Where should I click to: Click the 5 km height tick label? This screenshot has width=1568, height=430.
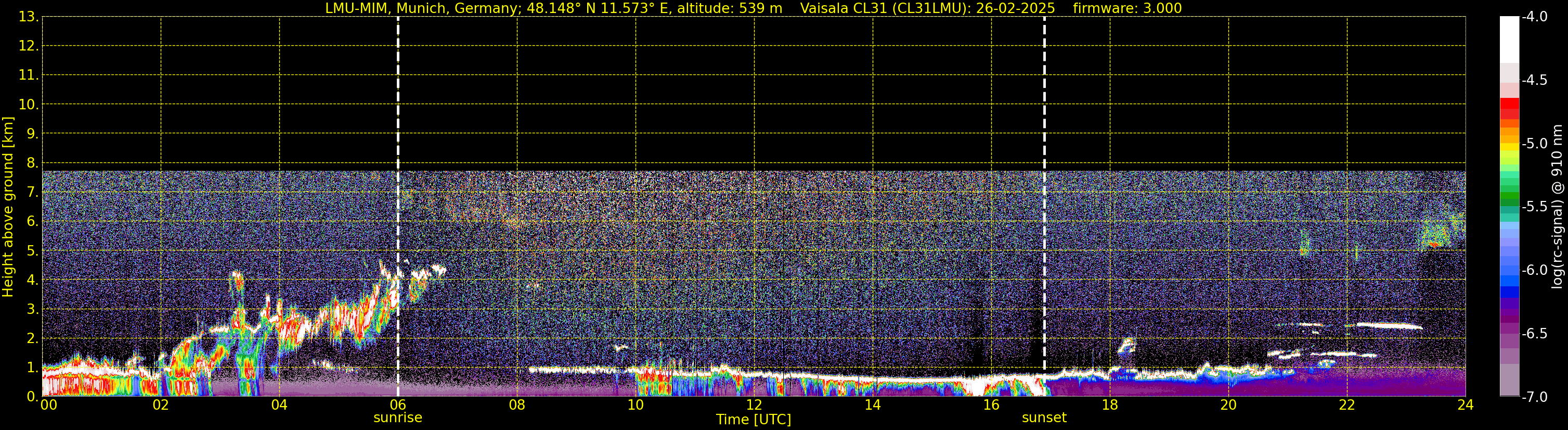tap(31, 251)
